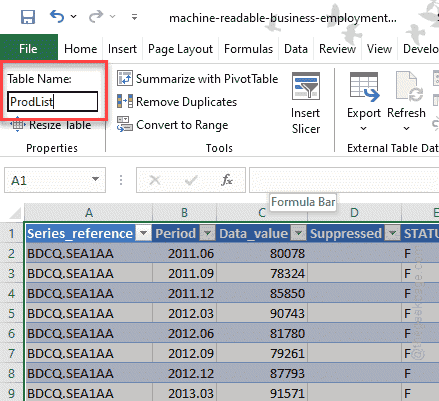This screenshot has width=439, height=401.
Task: Click cell with value 91571
Action: point(262,393)
